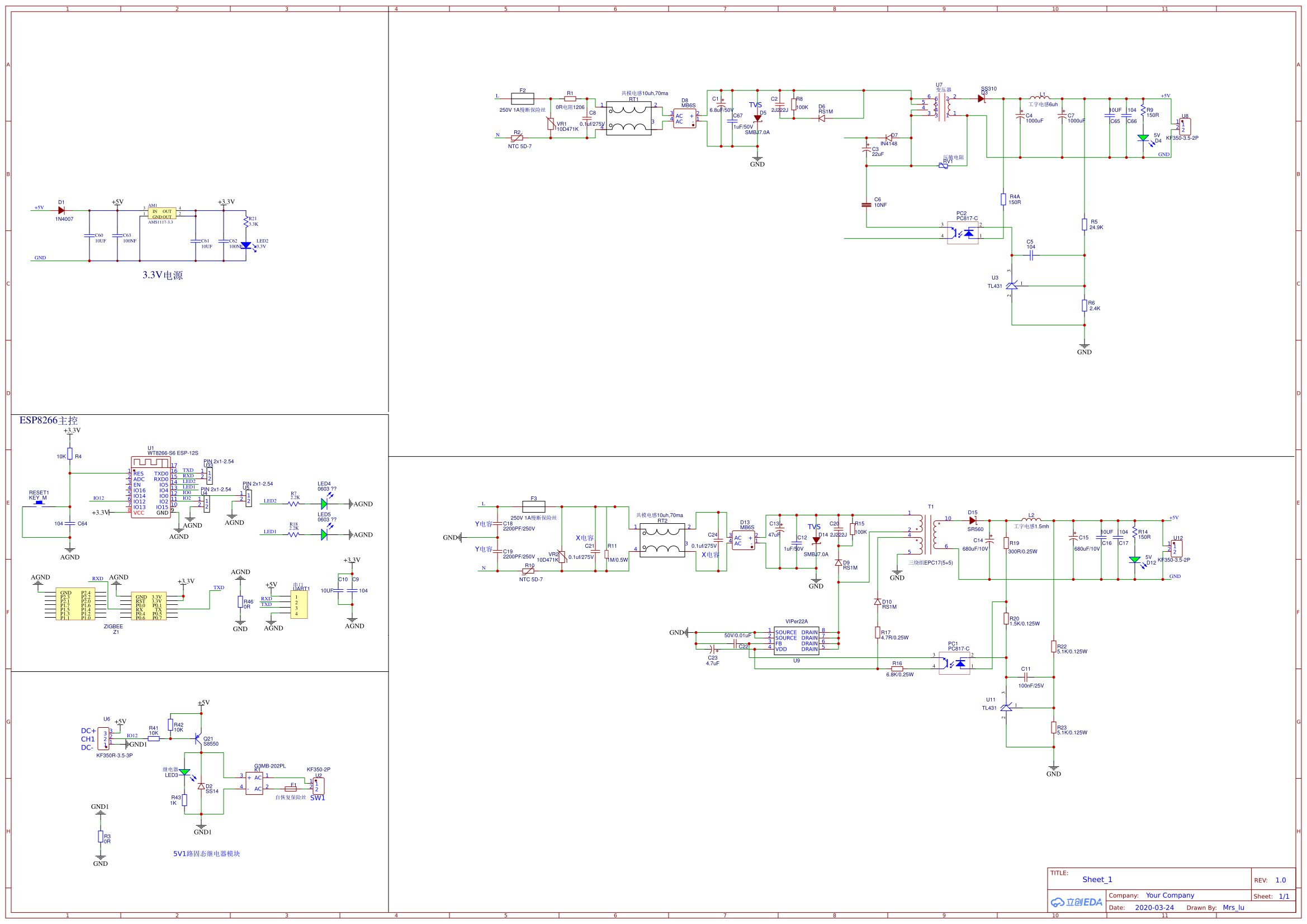Select the F1 resettable fuse symbol
The height and width of the screenshot is (924, 1307).
pos(291,789)
